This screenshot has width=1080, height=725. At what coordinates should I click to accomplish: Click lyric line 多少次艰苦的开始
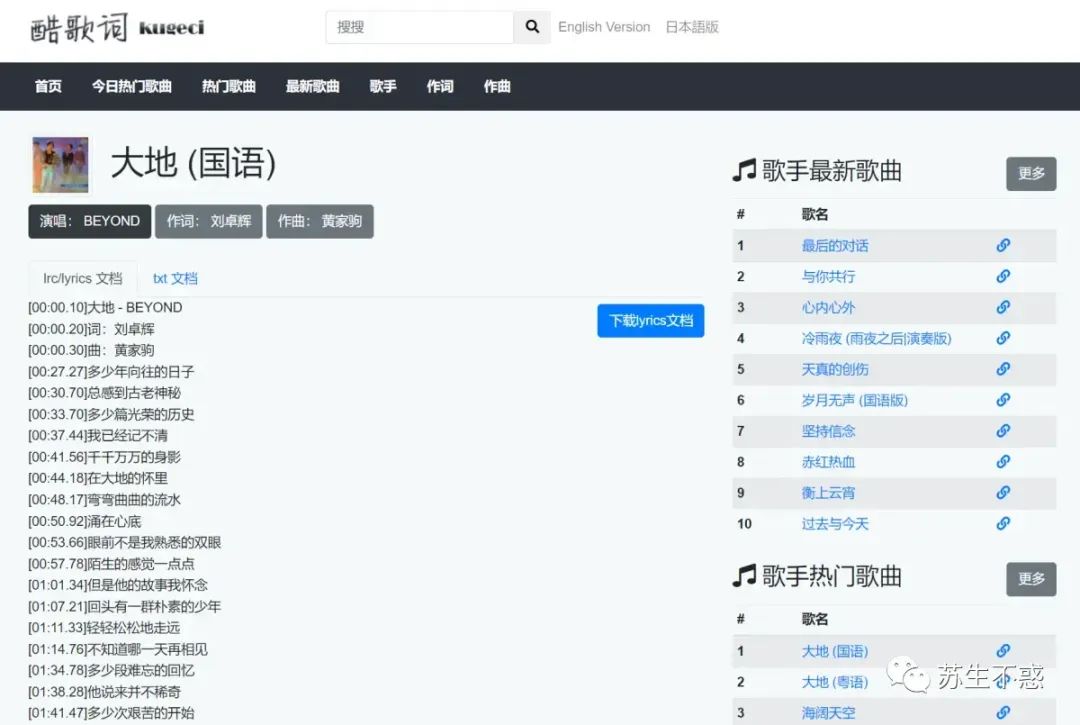[x=111, y=713]
